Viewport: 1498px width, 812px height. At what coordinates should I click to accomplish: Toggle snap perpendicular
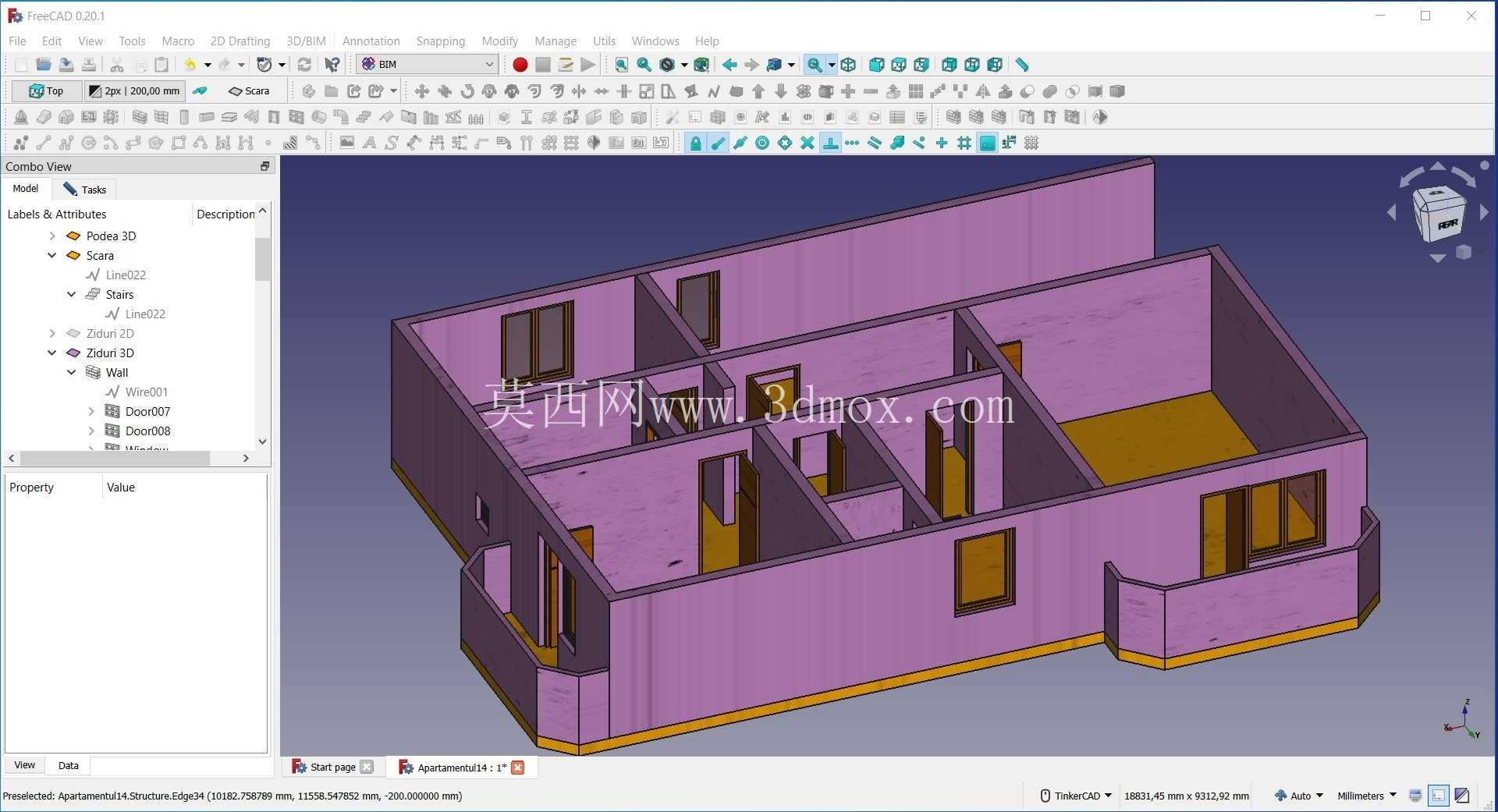pos(830,143)
